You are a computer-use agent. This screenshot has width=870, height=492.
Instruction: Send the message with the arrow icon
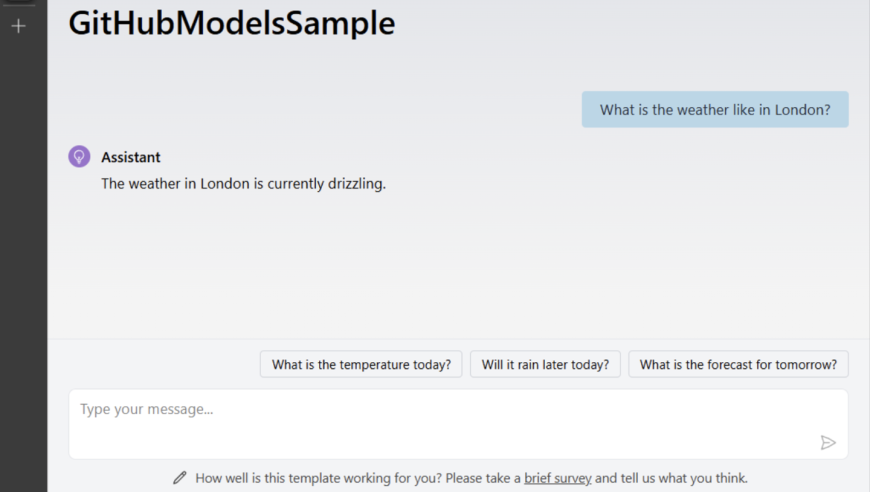828,442
